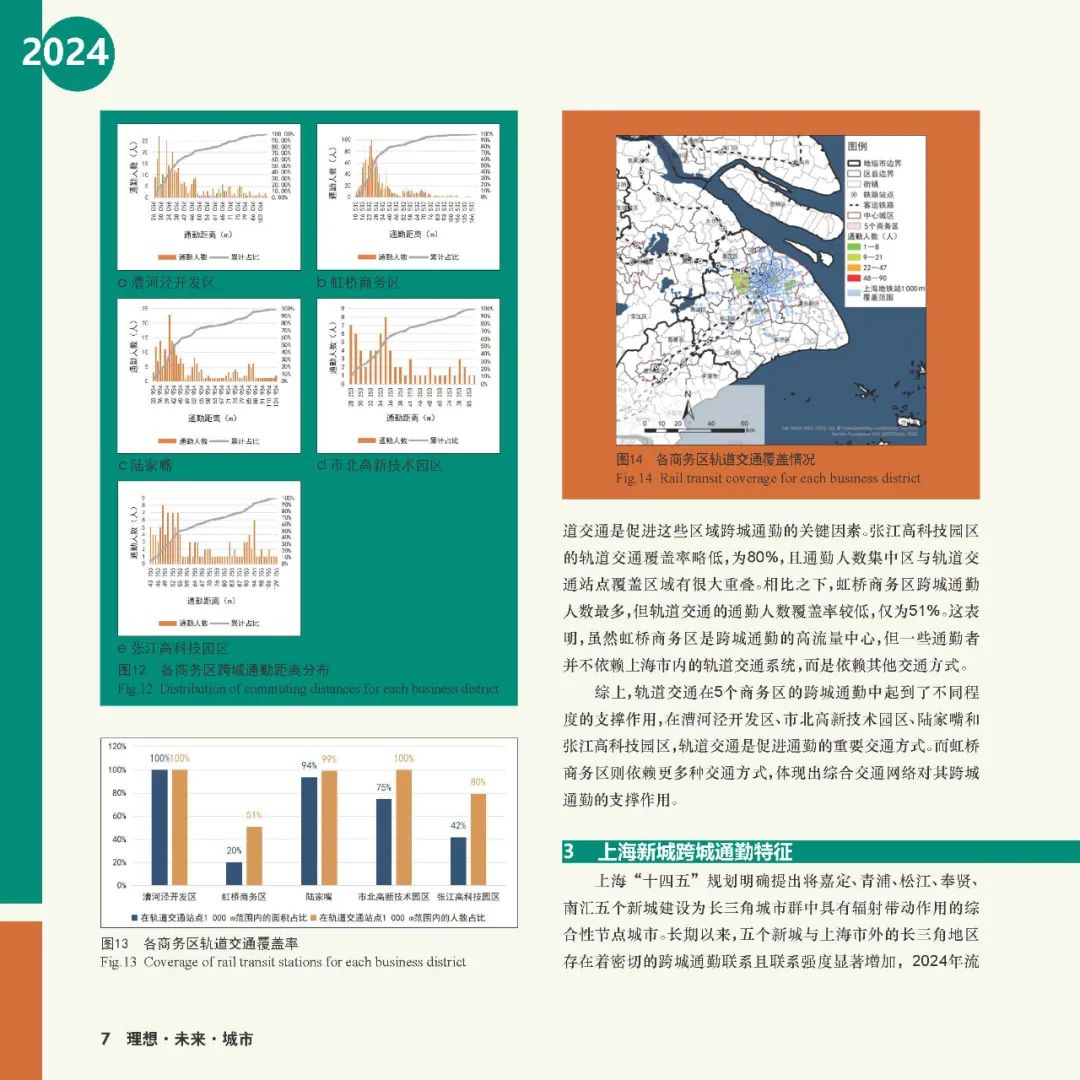Click the 区县边界 legend symbol
The height and width of the screenshot is (1080, 1080).
click(x=854, y=174)
